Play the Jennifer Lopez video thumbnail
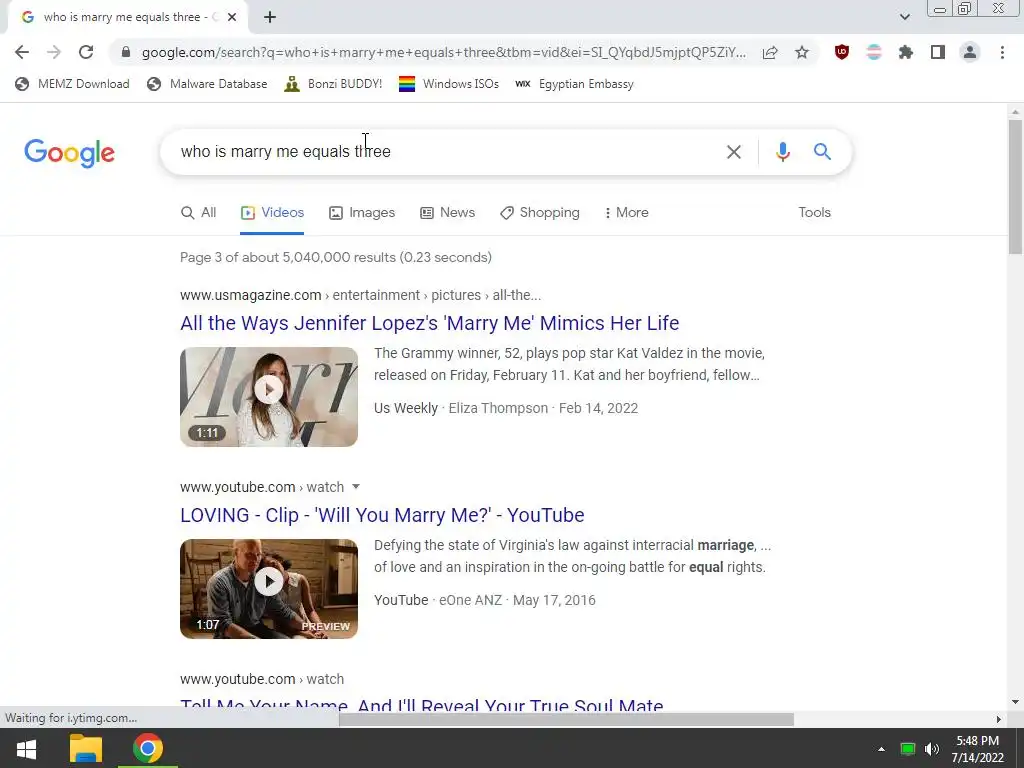This screenshot has height=768, width=1024. point(269,396)
